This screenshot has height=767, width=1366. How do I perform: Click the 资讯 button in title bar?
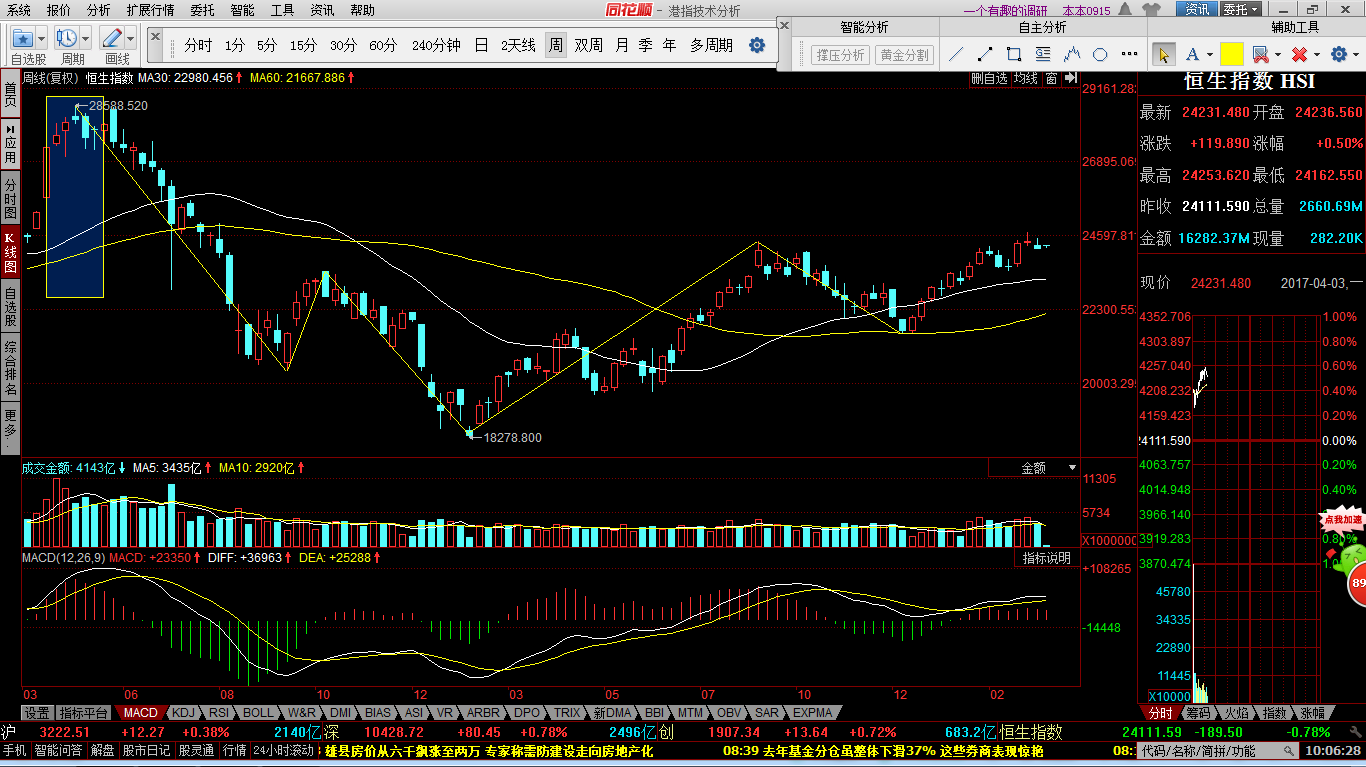tap(1197, 9)
